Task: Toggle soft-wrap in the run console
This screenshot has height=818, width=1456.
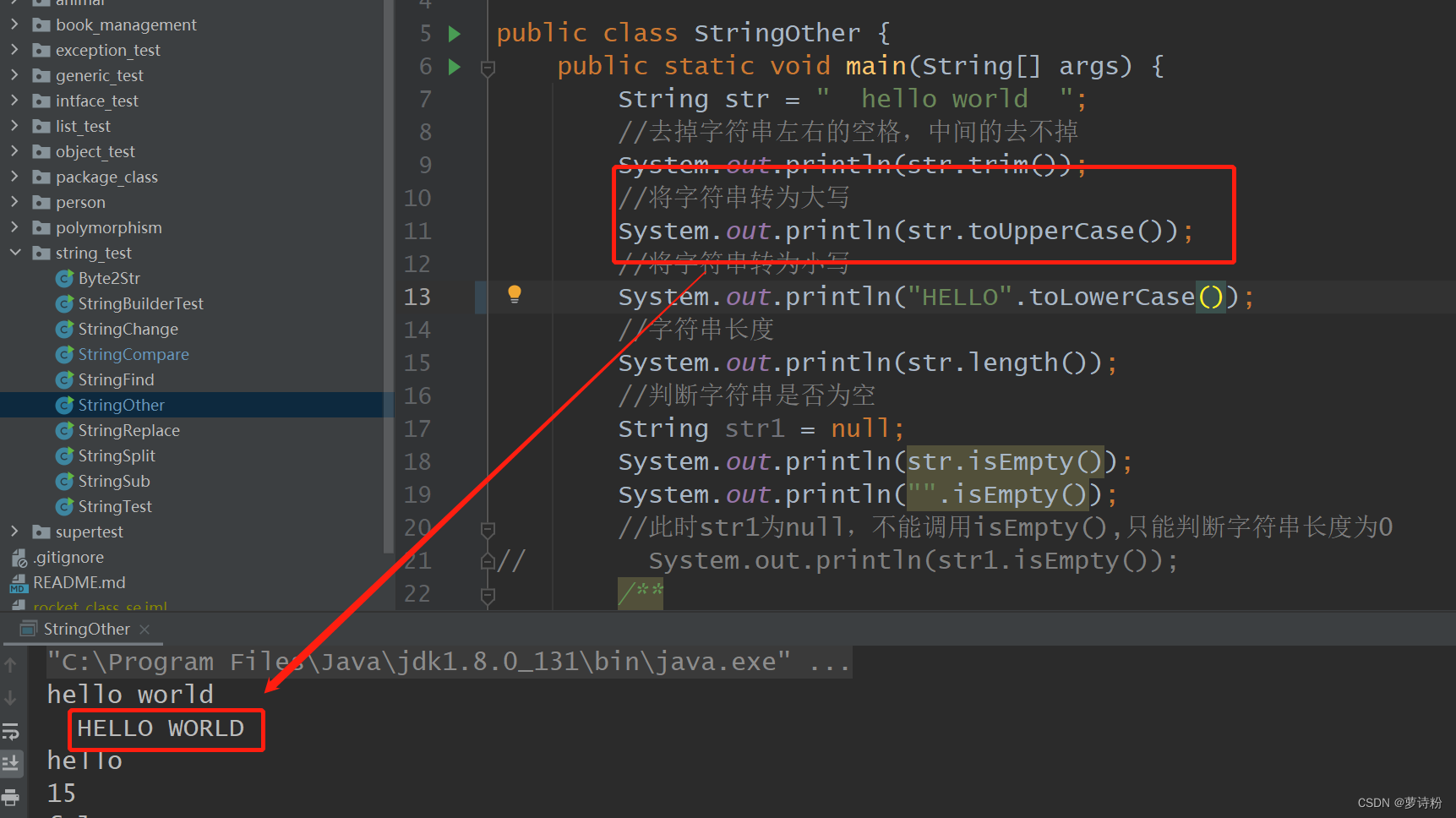Action: point(10,731)
